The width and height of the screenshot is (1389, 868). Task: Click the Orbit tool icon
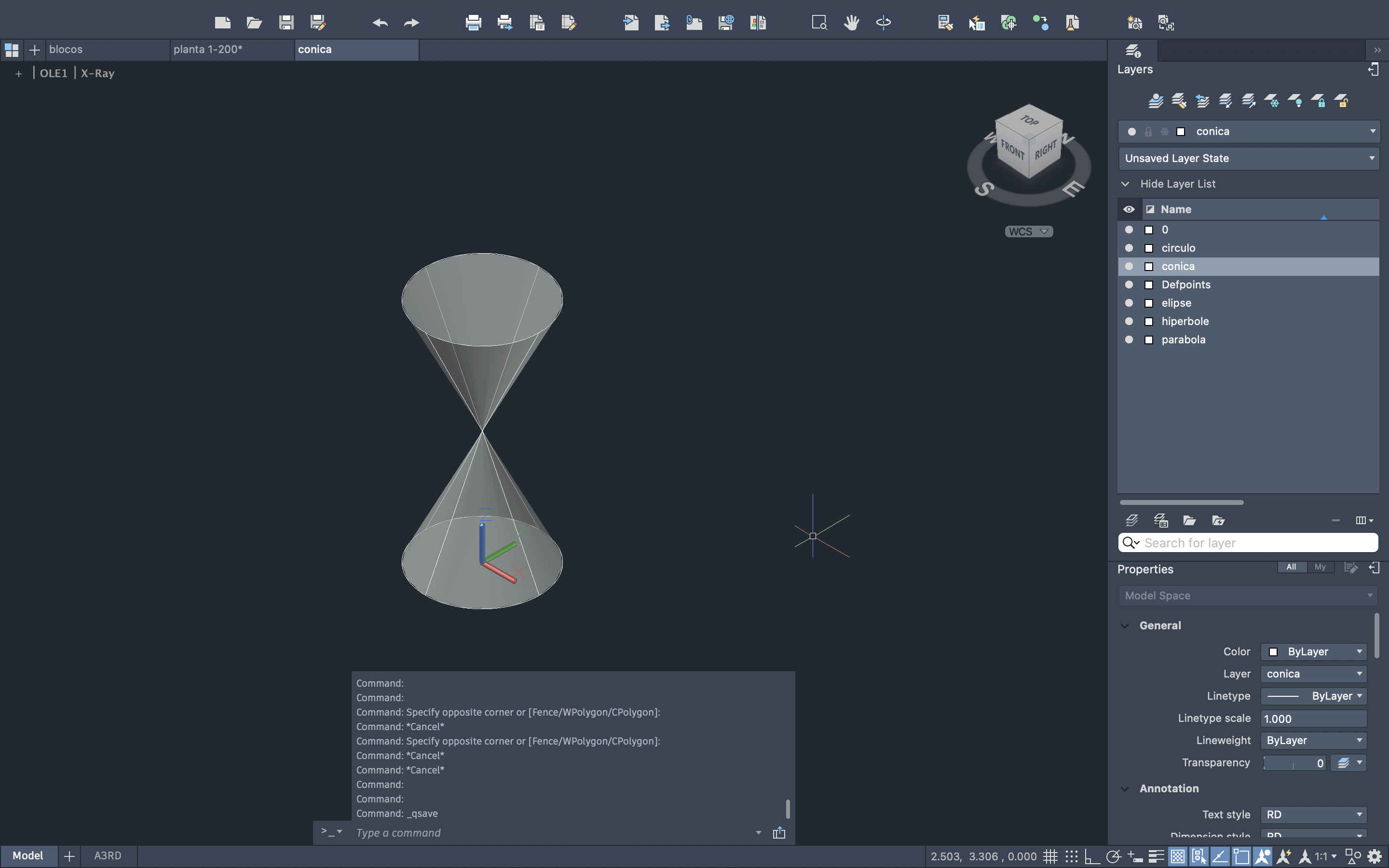tap(884, 23)
